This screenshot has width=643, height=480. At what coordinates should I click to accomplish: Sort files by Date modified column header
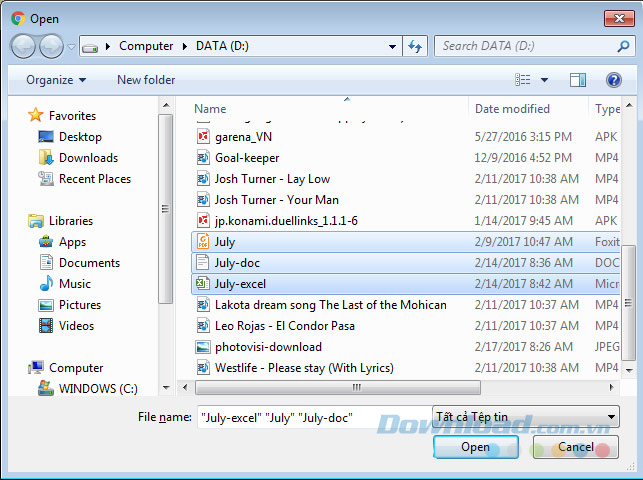pos(512,109)
